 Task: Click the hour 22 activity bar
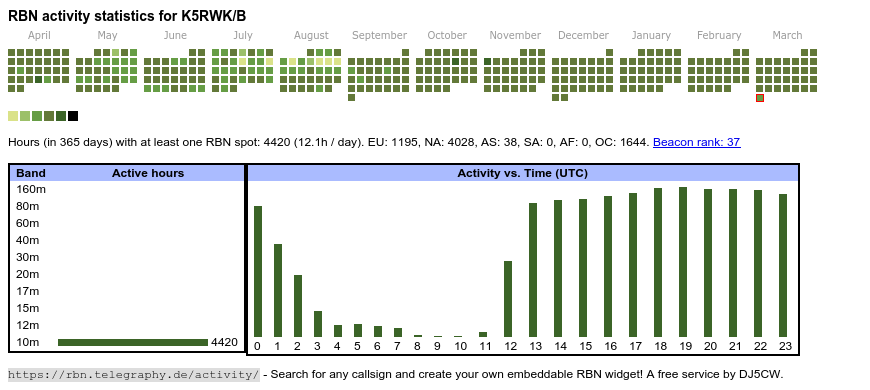[758, 264]
